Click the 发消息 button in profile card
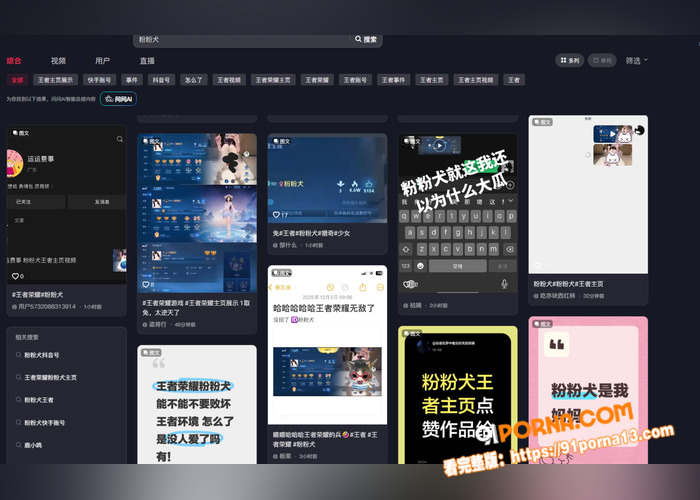700x500 pixels. (97, 202)
